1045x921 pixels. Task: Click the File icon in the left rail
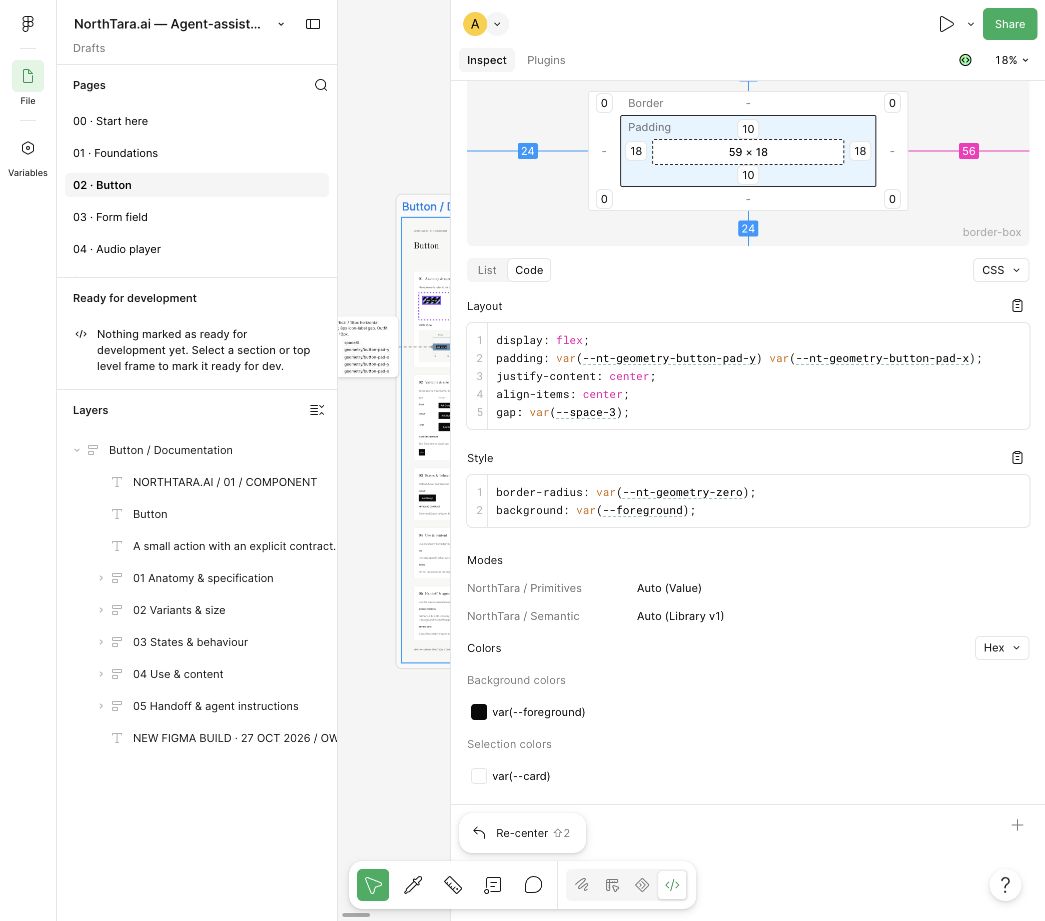[x=27, y=76]
